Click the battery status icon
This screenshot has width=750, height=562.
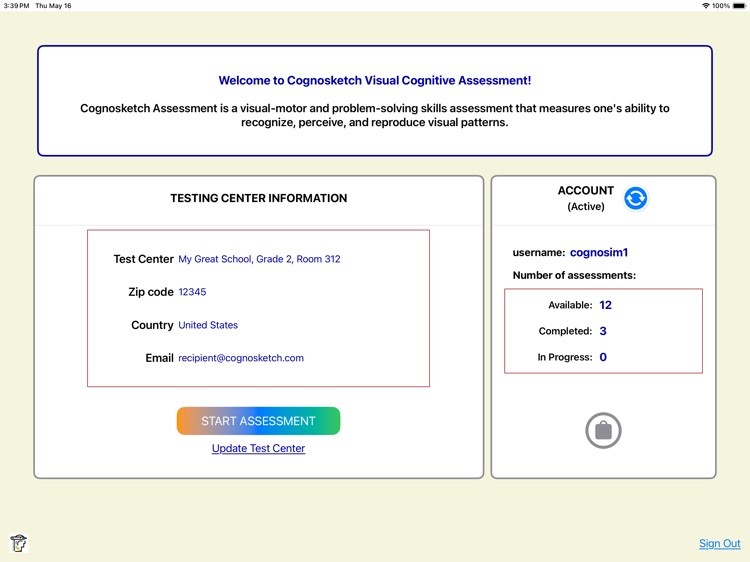(x=739, y=6)
